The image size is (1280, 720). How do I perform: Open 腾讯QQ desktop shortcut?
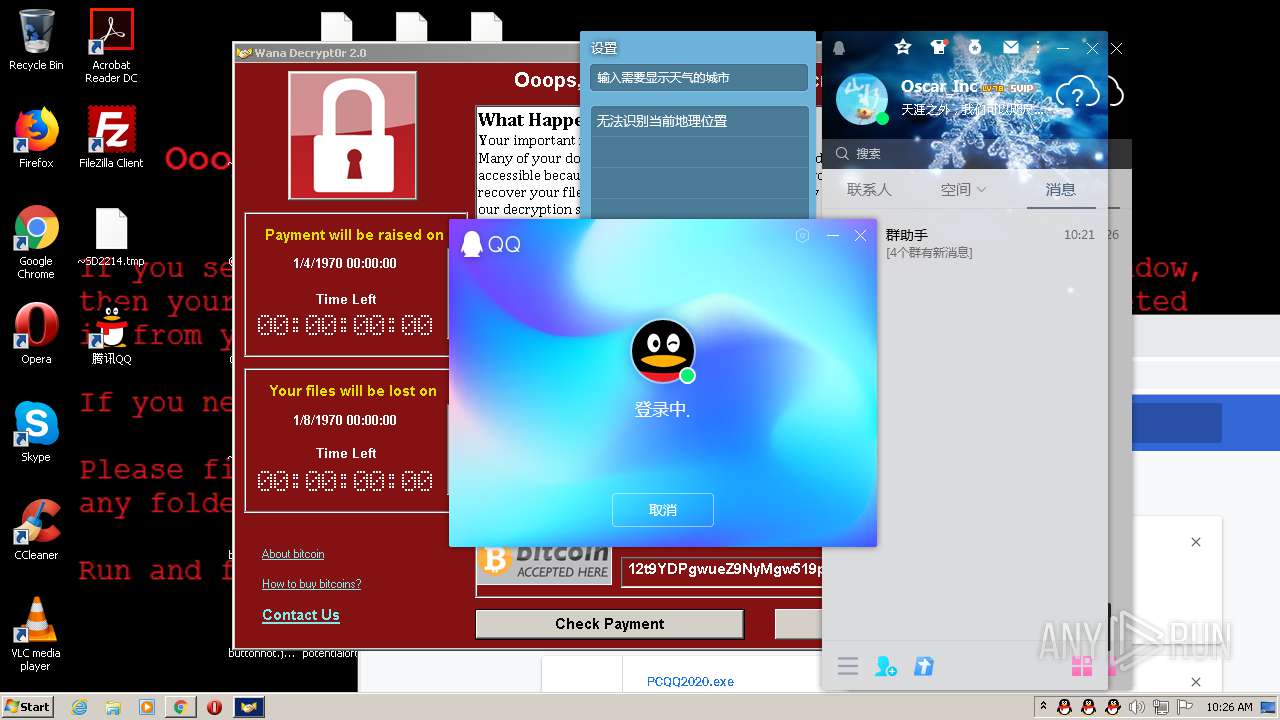111,335
